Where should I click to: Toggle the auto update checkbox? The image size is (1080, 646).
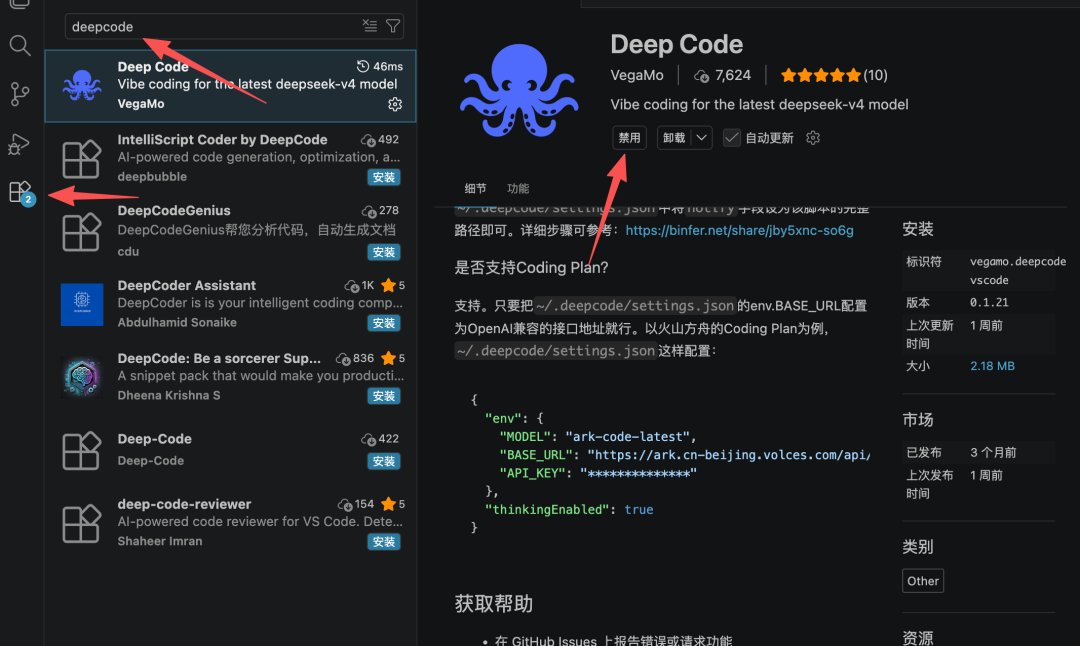pos(731,138)
